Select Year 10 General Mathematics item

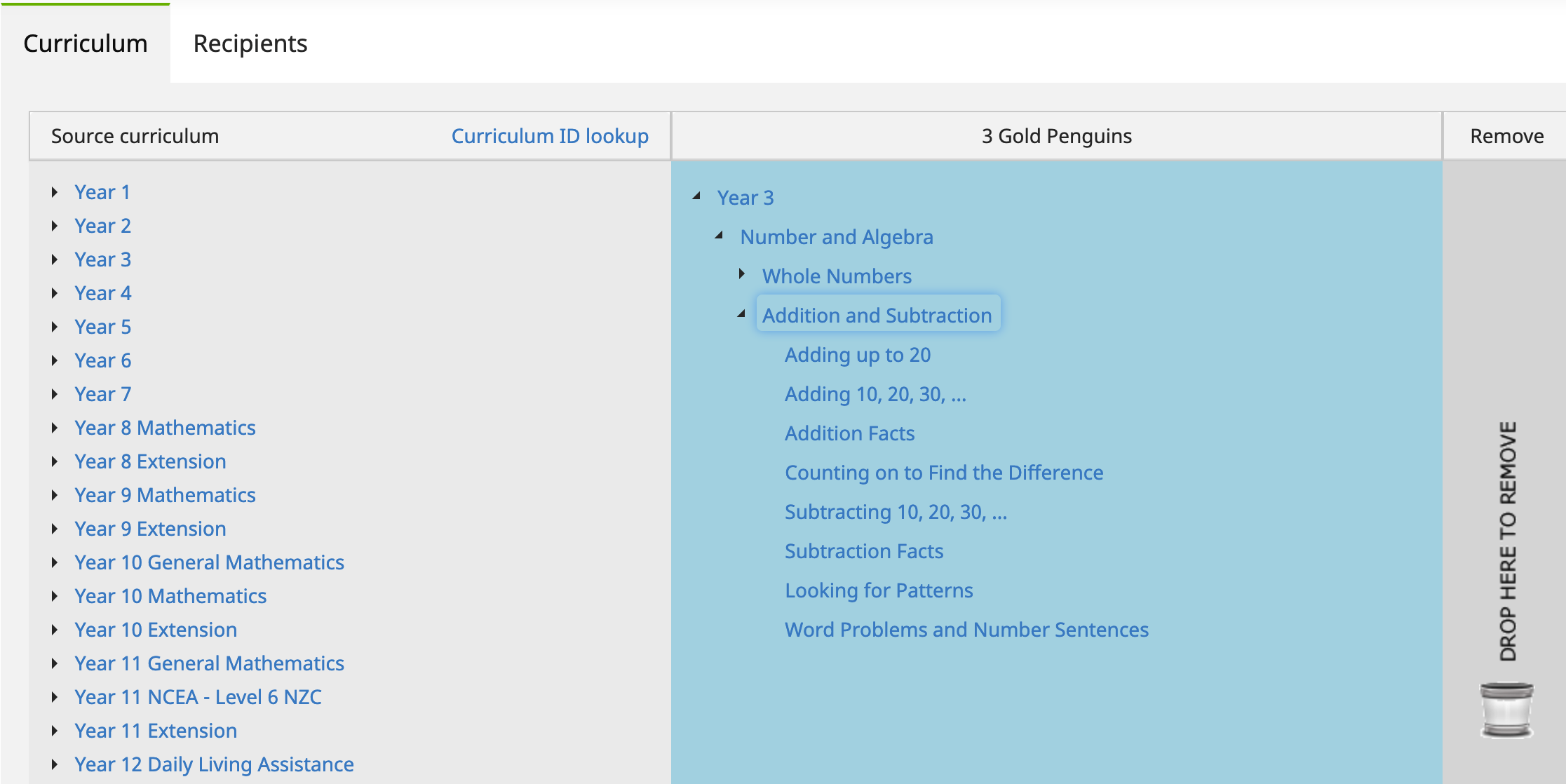point(209,562)
